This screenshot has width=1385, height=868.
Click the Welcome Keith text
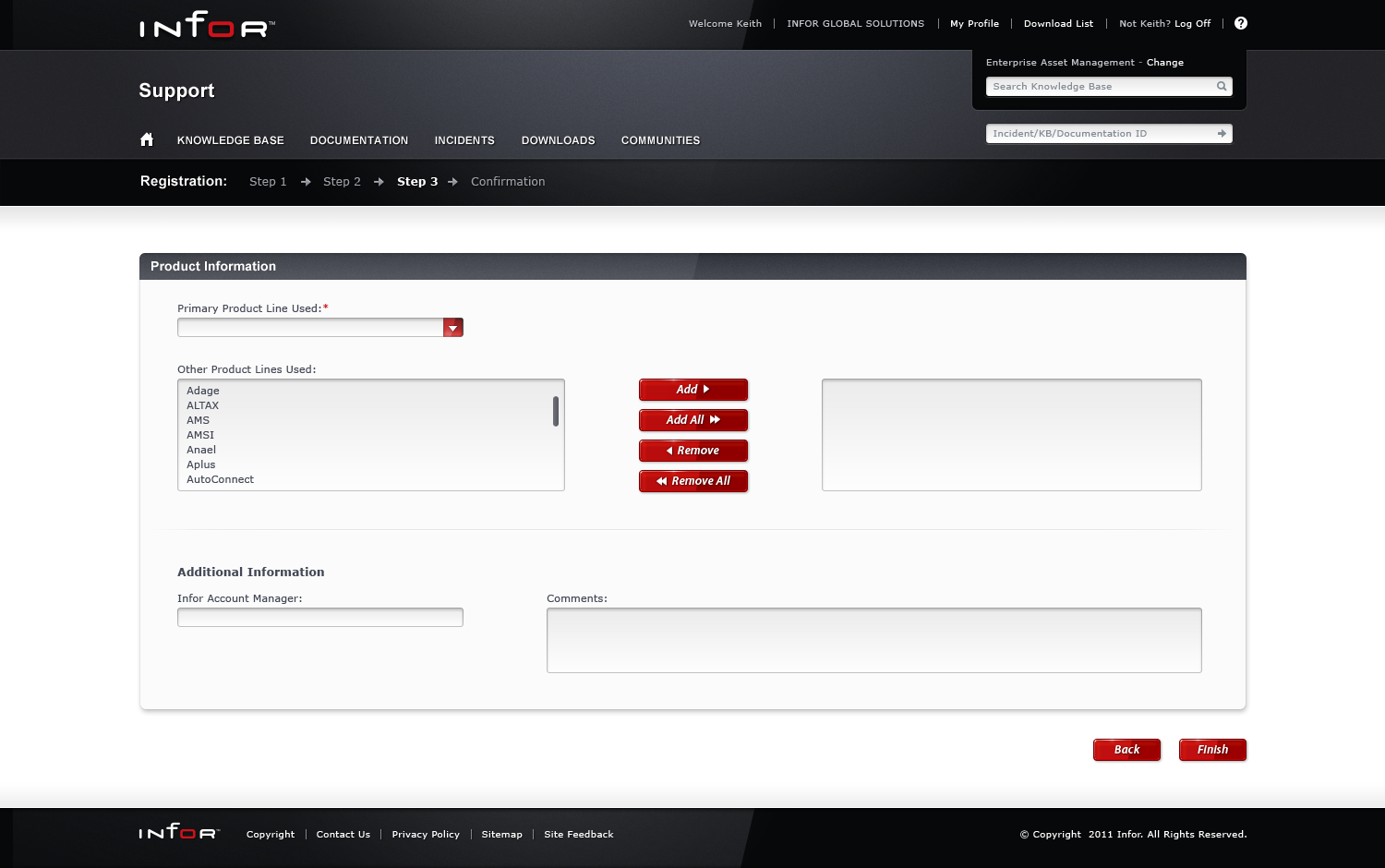point(726,24)
